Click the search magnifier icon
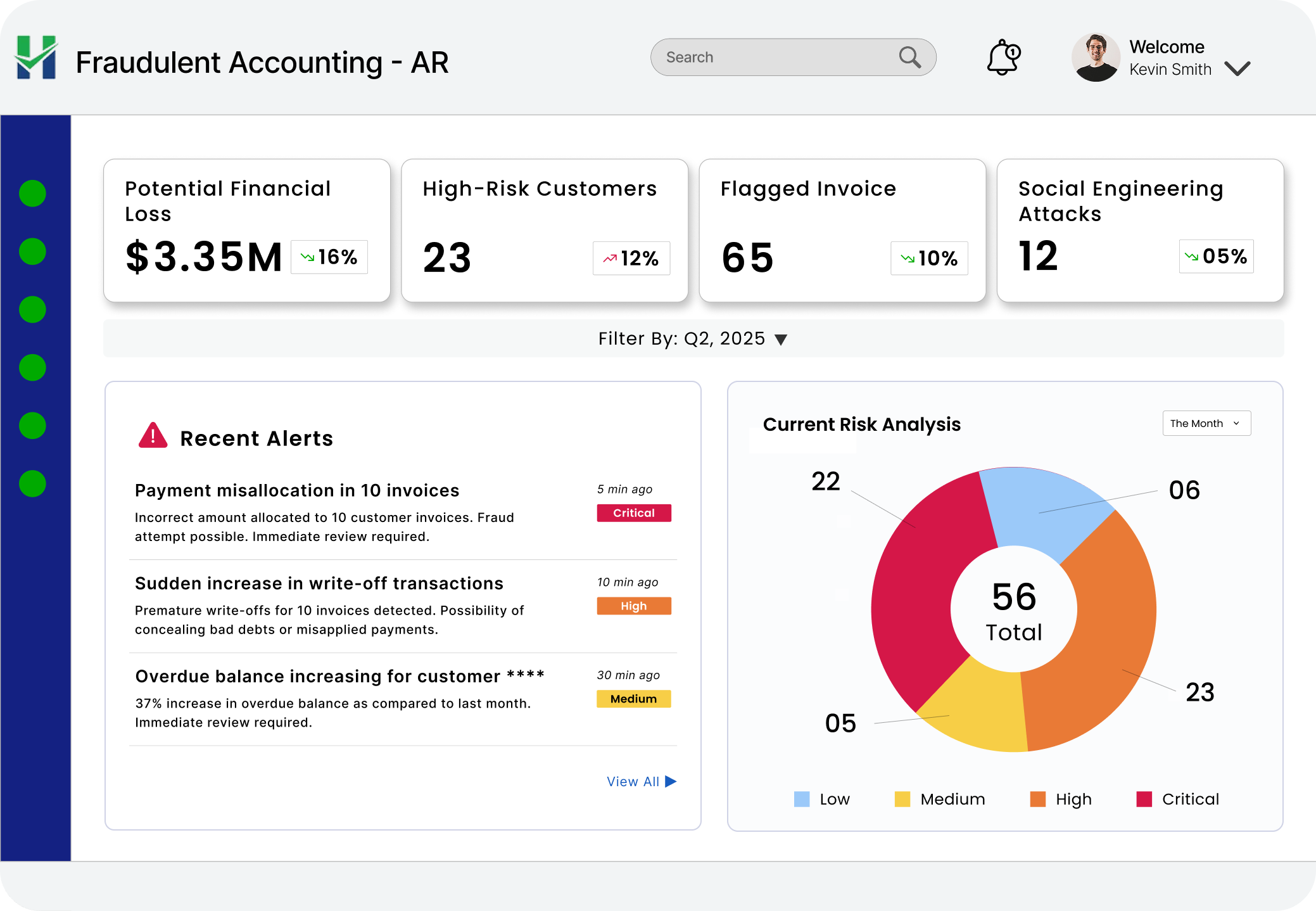This screenshot has height=911, width=1316. (910, 57)
